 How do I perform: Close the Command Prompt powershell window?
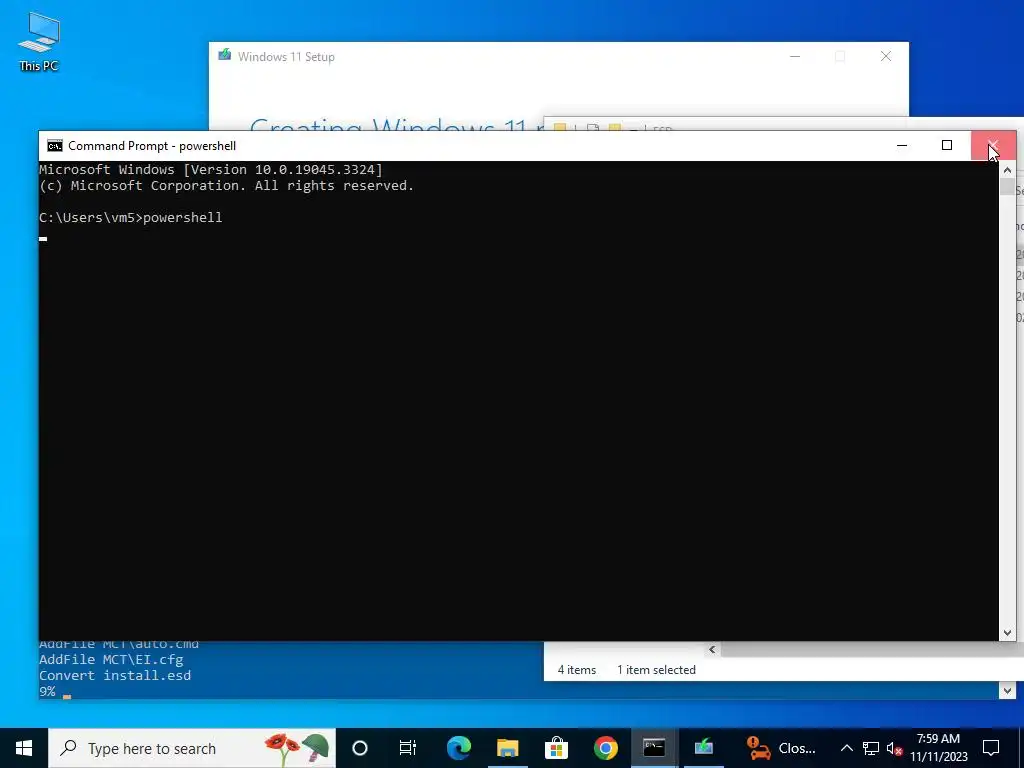(993, 145)
